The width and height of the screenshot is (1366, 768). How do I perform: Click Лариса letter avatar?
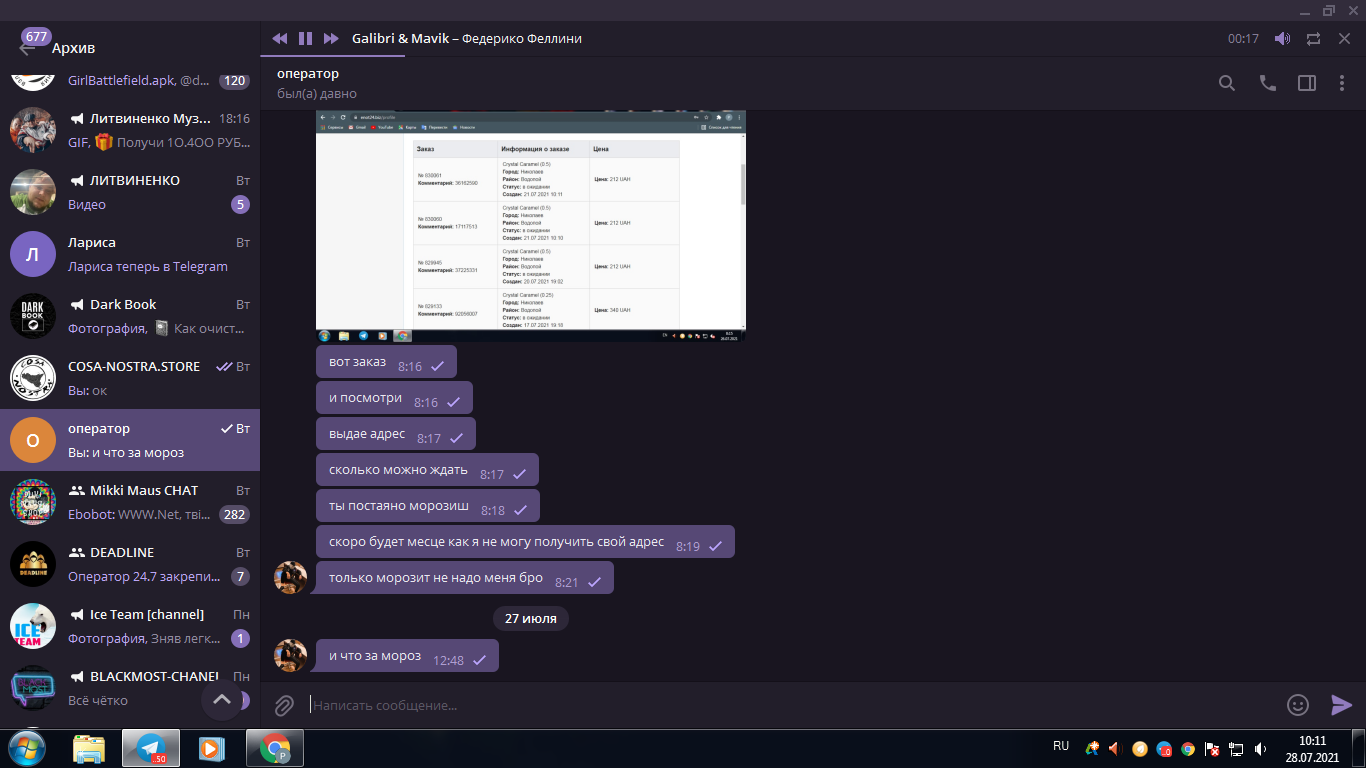[x=33, y=254]
